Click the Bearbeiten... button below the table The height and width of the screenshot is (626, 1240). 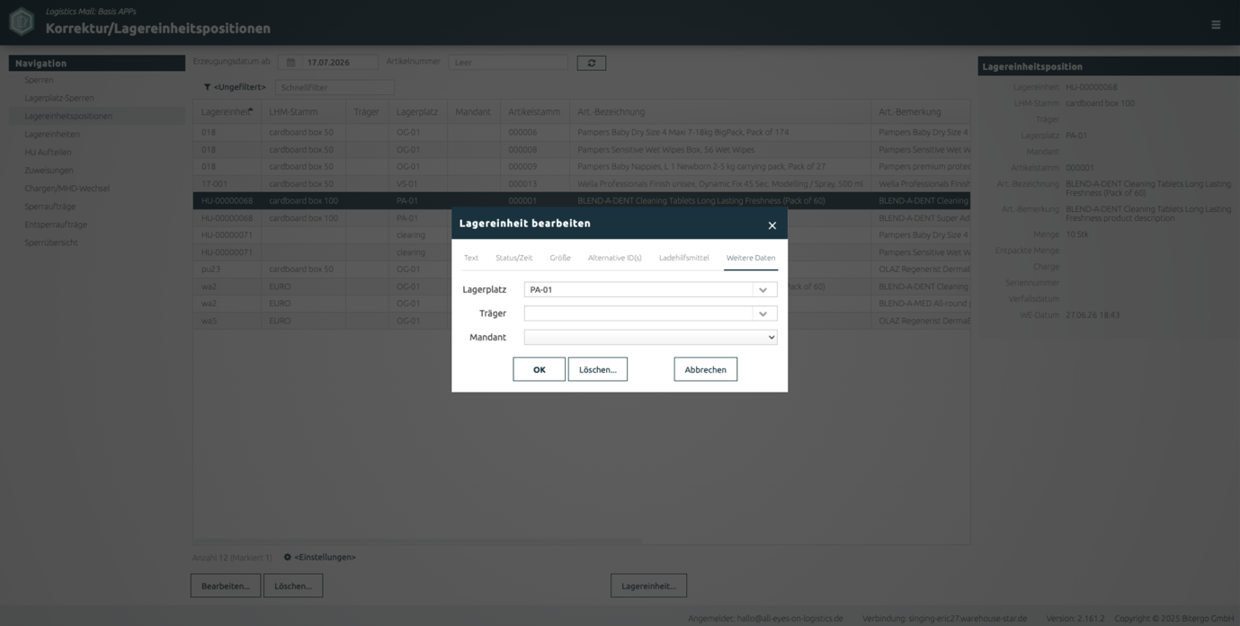226,586
